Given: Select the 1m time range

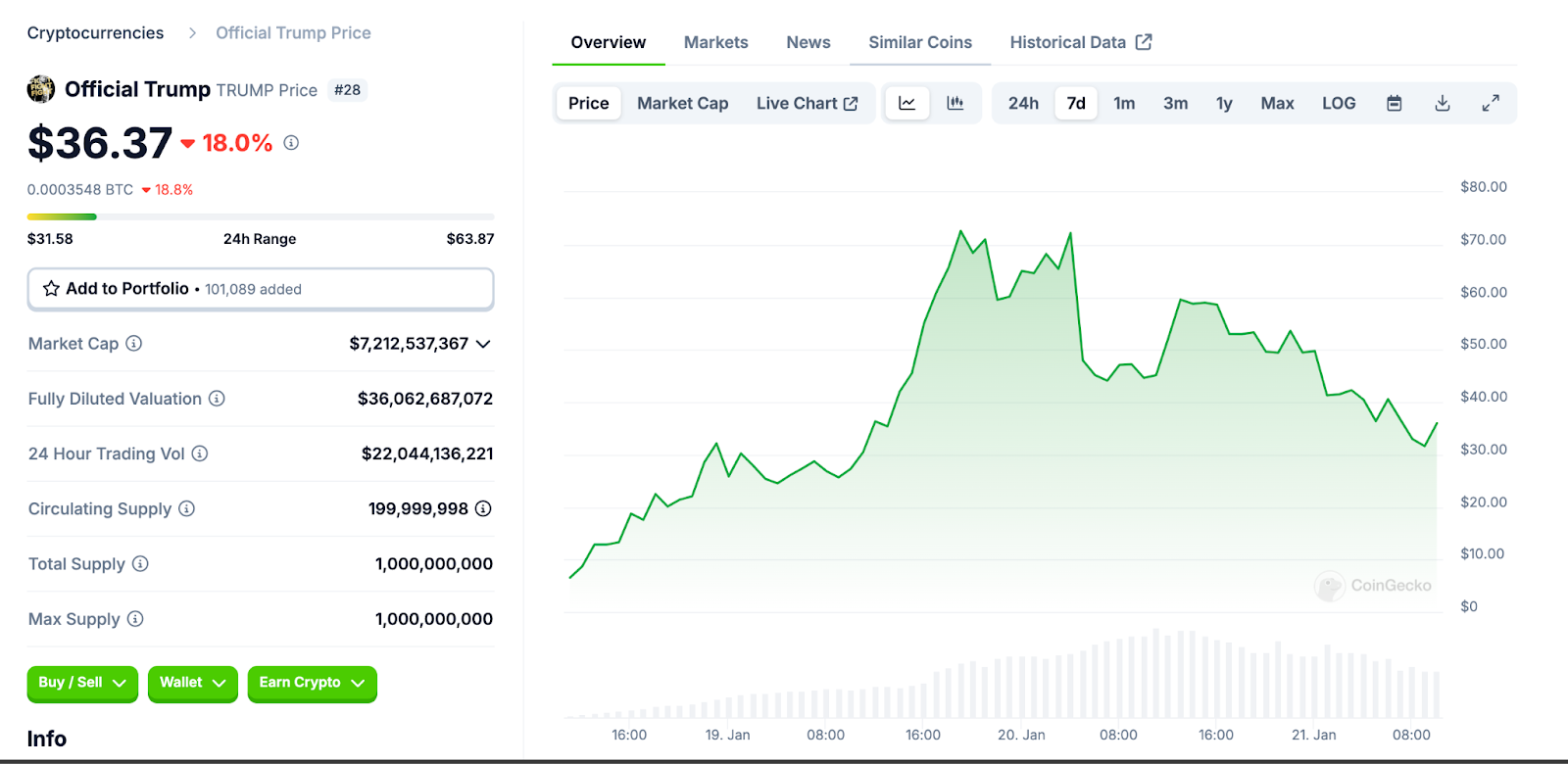Looking at the screenshot, I should tap(1124, 103).
